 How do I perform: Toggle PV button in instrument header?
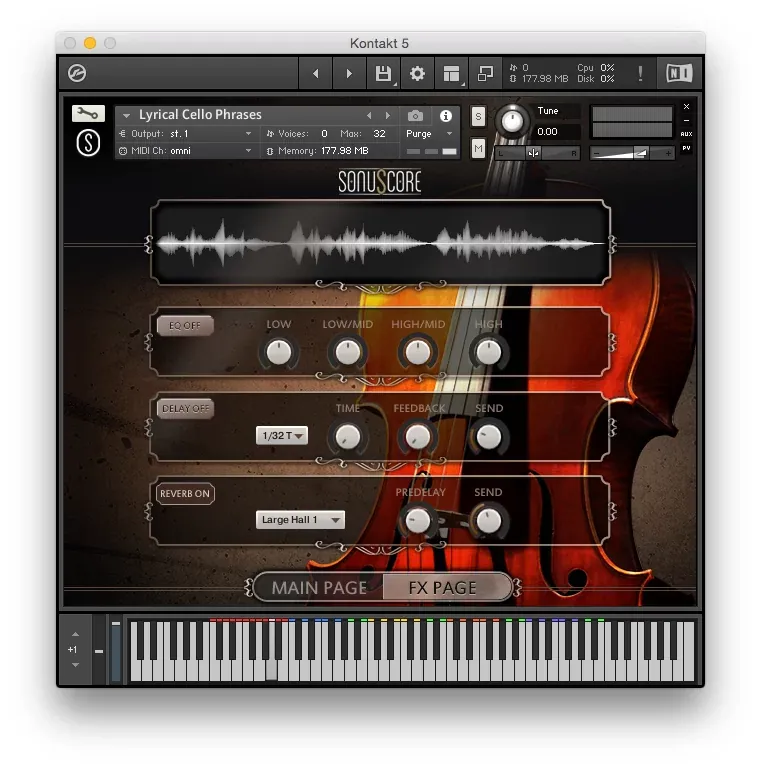(x=686, y=148)
